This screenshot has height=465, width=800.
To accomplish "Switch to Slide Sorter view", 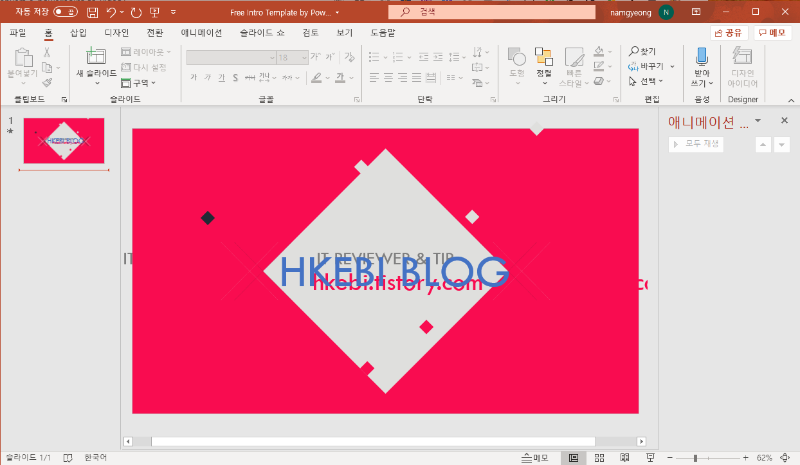I will 599,457.
